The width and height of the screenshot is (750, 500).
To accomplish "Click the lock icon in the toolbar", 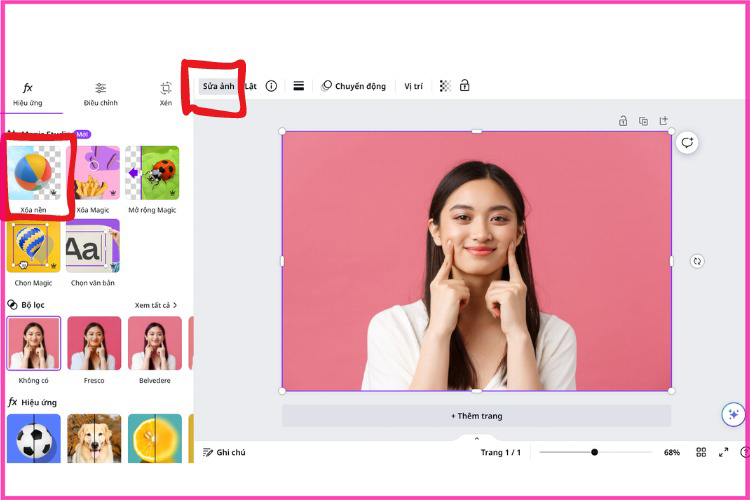I will 464,86.
